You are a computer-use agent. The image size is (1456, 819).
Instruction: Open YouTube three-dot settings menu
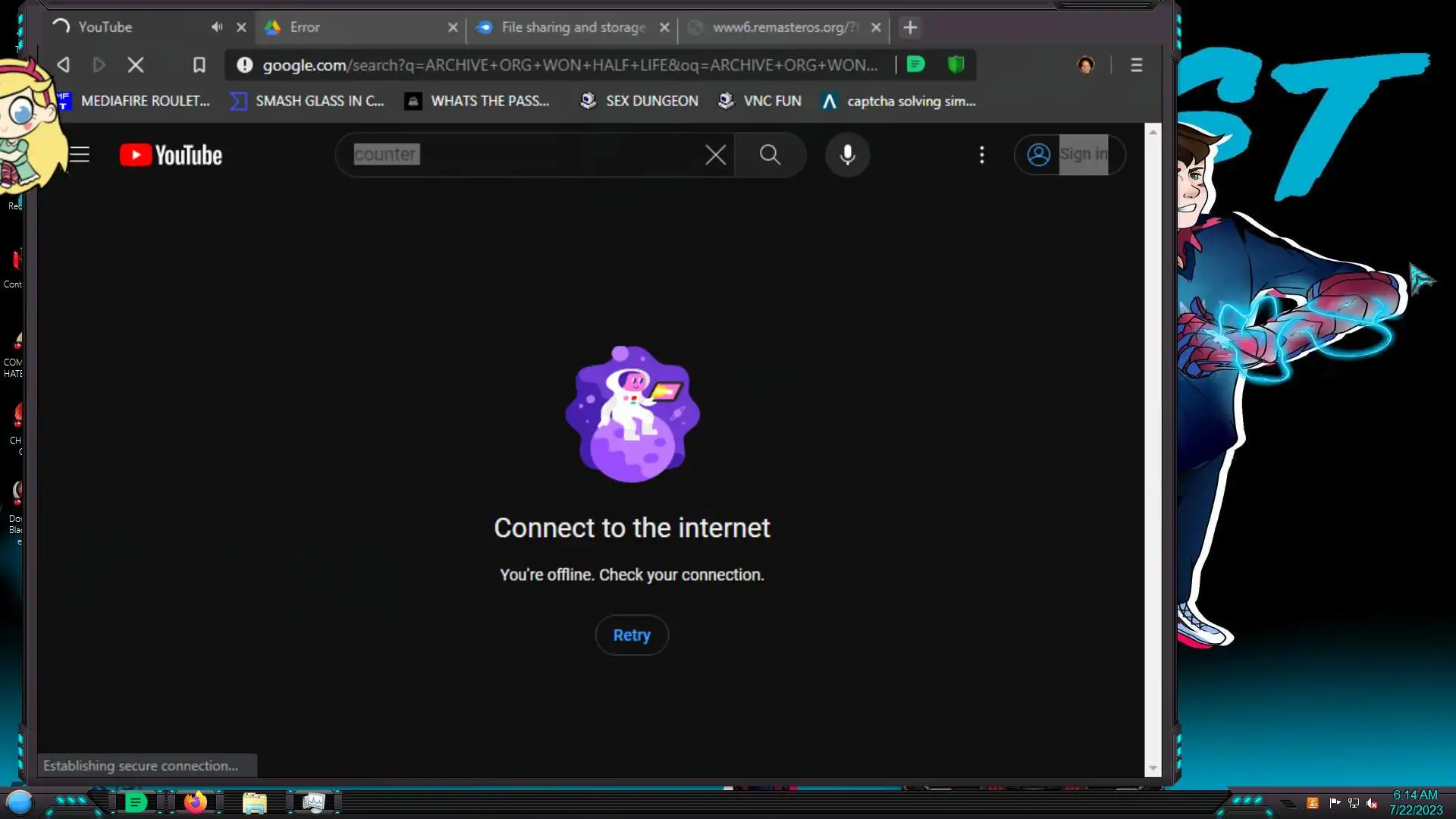[981, 155]
